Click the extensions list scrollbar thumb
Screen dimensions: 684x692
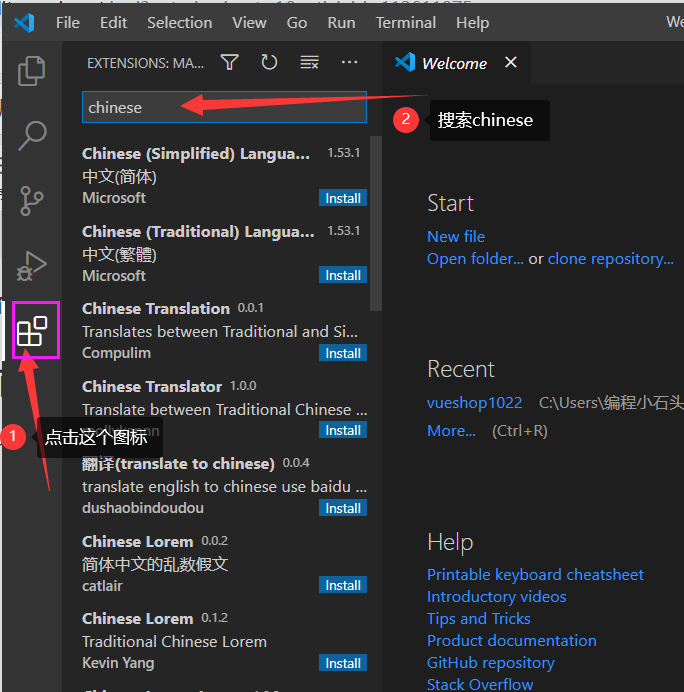coord(376,223)
